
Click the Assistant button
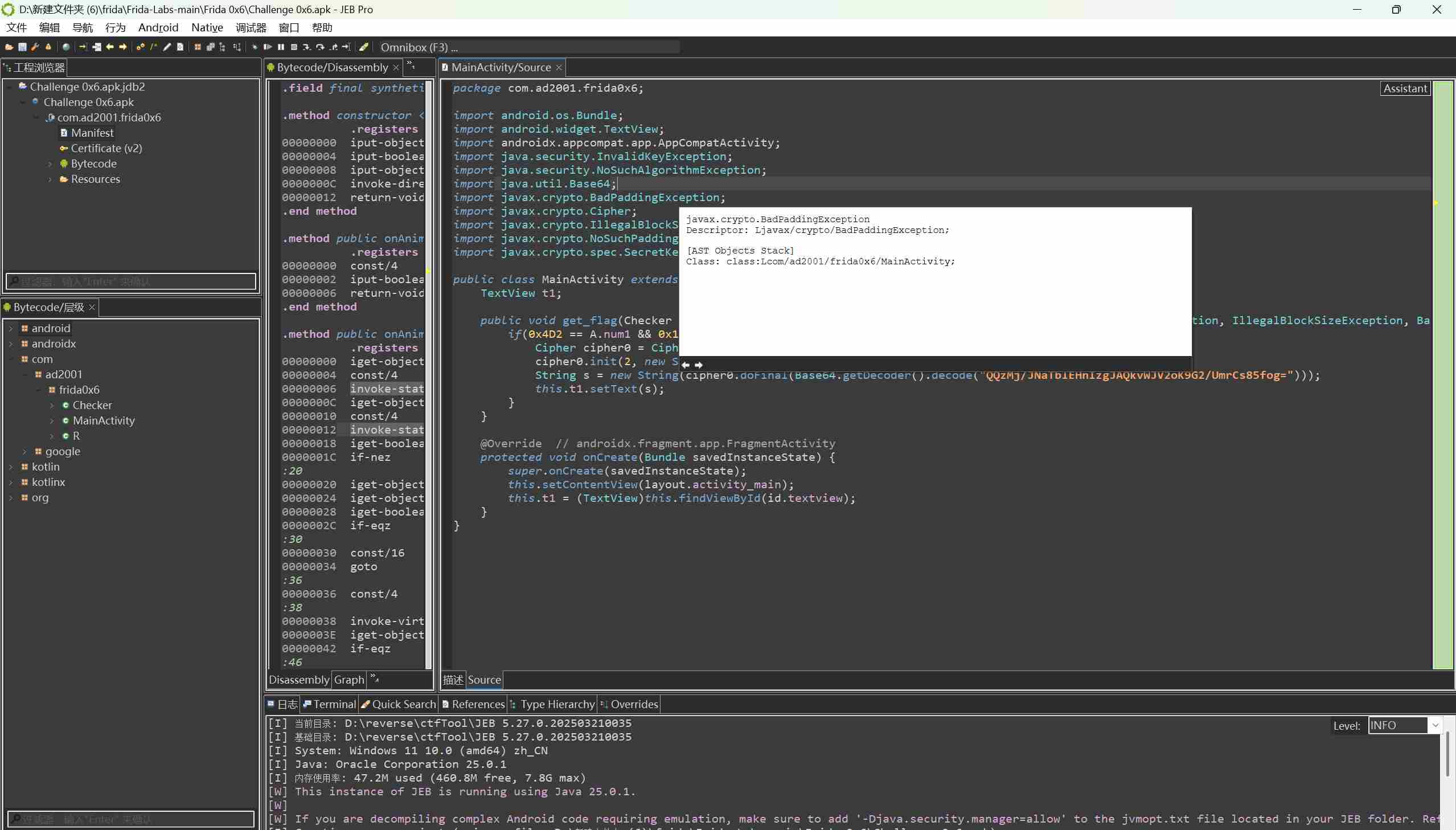(x=1405, y=88)
